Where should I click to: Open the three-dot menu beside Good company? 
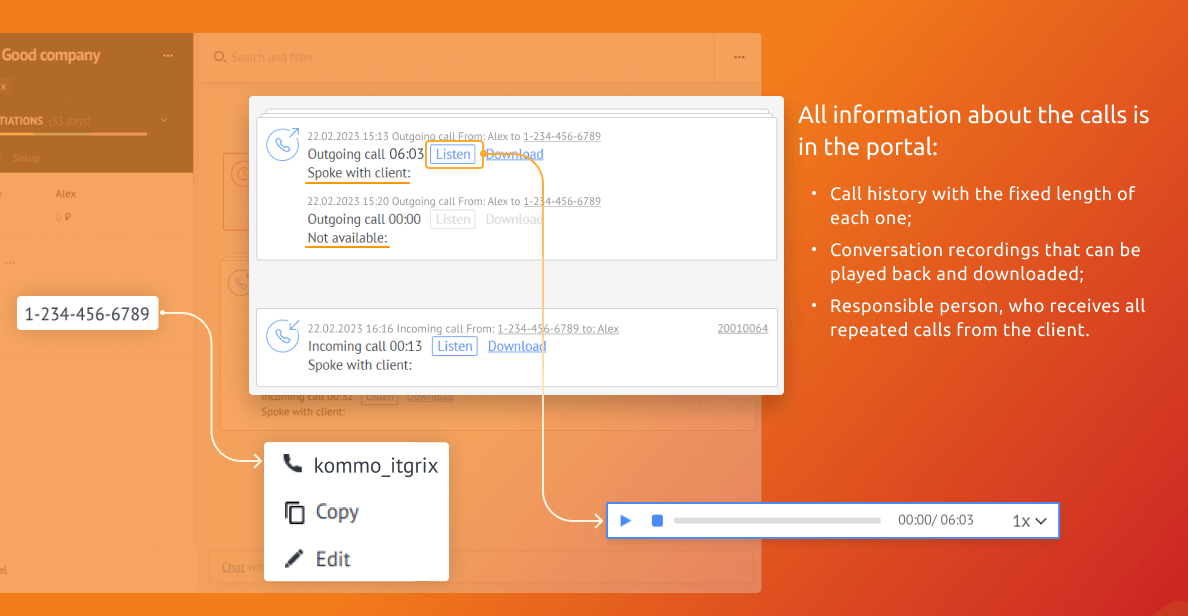168,56
